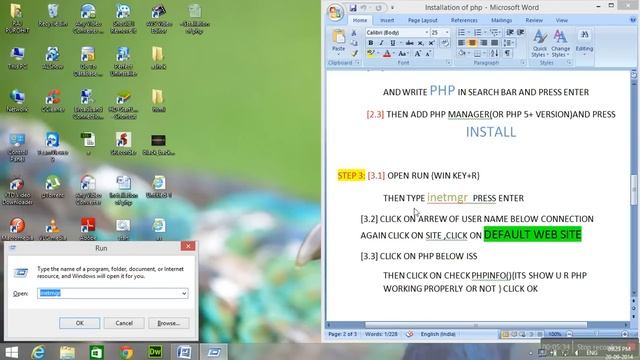
Task: Align text left in Paragraph group
Action: 461,43
